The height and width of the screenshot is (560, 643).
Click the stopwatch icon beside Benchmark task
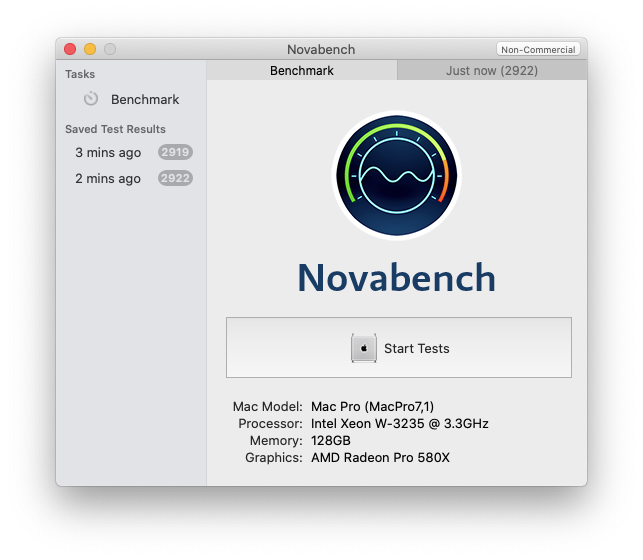[x=91, y=99]
